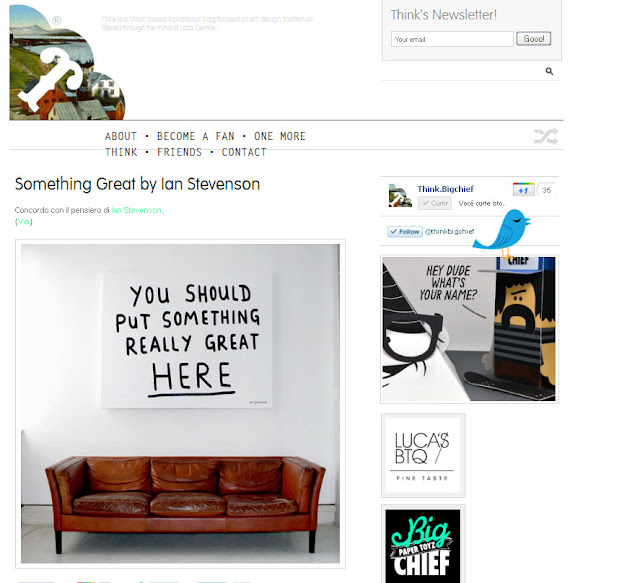Click the shuffle random post icon
Viewport: 640px width, 583px height.
(x=546, y=136)
